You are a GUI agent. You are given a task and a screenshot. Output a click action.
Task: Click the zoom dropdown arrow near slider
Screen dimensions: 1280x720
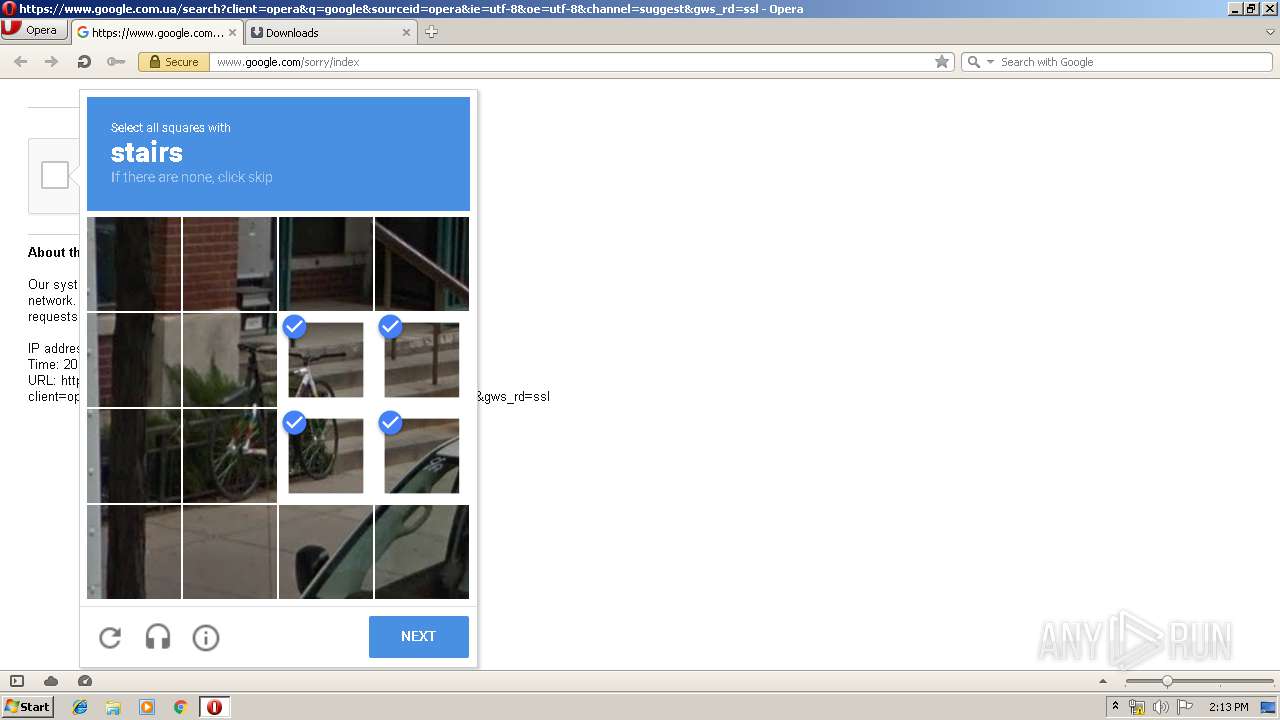1104,681
